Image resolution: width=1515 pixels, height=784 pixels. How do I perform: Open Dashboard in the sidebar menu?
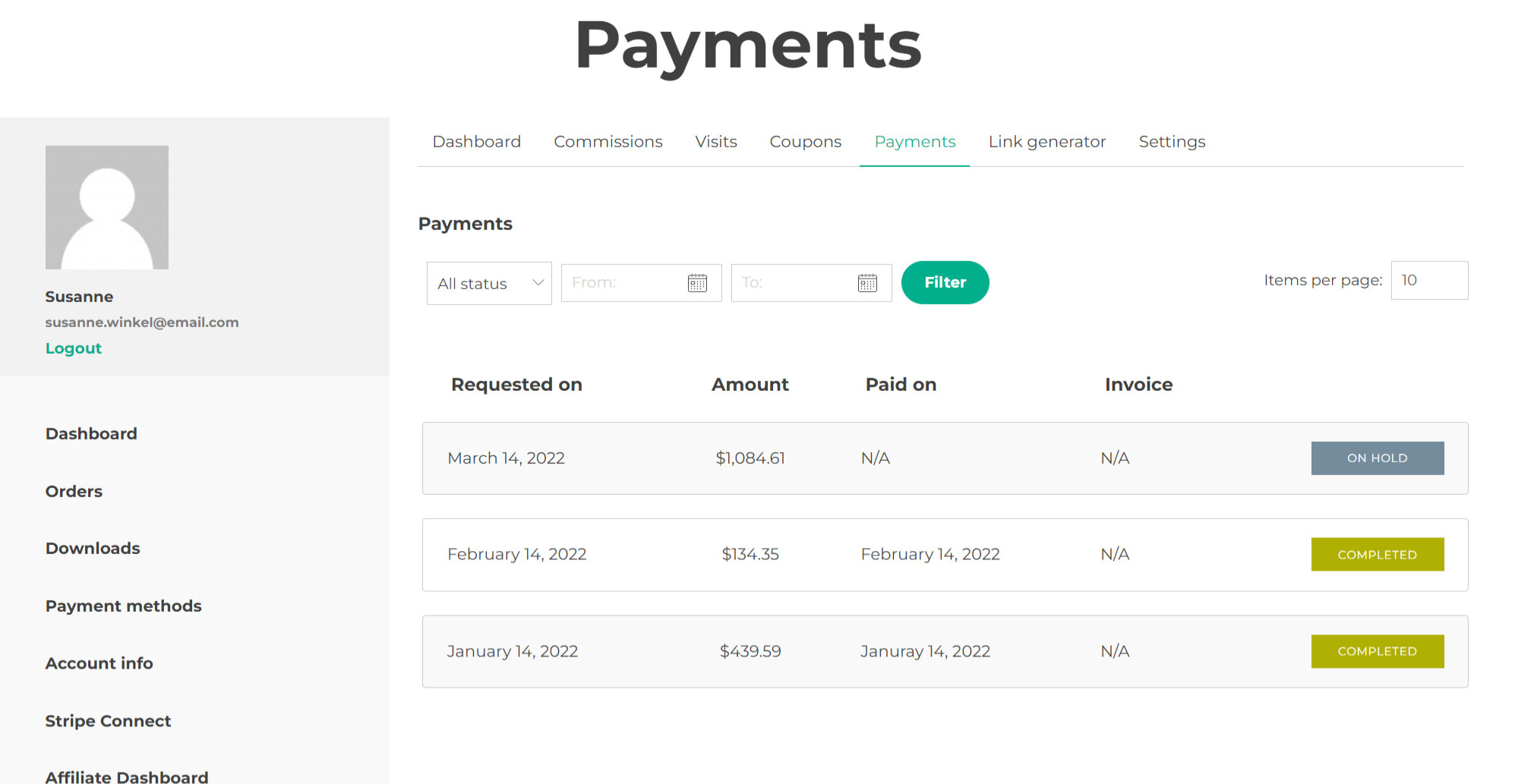pyautogui.click(x=91, y=433)
